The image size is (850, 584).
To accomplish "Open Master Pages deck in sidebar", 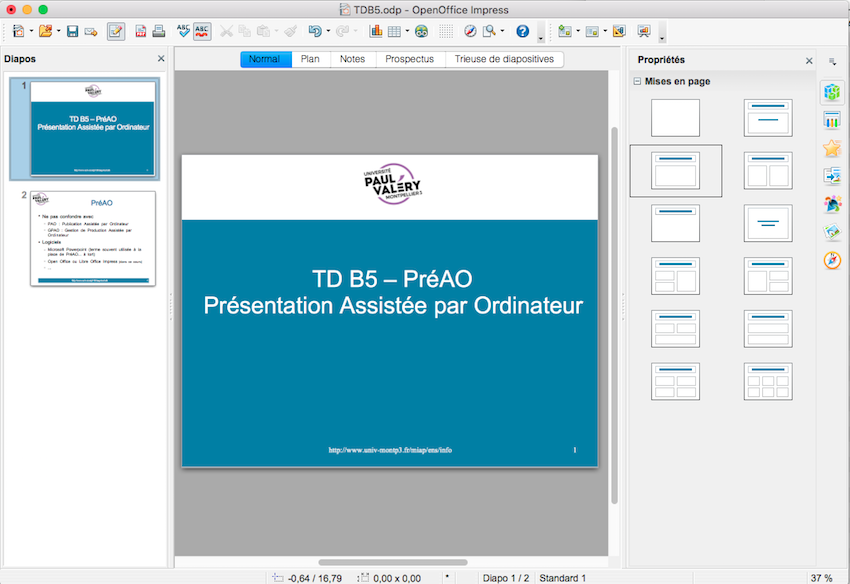I will (832, 120).
